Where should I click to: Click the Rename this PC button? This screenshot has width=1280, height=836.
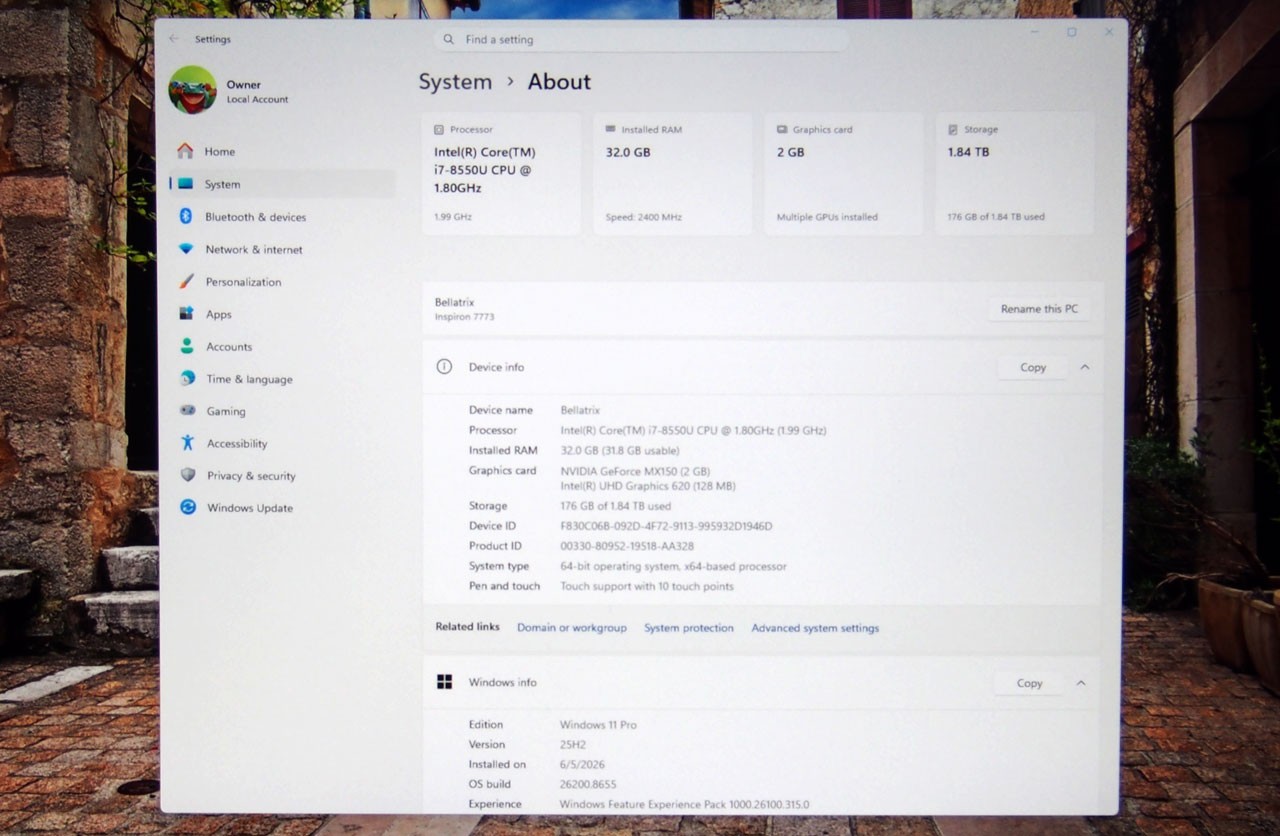coord(1039,309)
